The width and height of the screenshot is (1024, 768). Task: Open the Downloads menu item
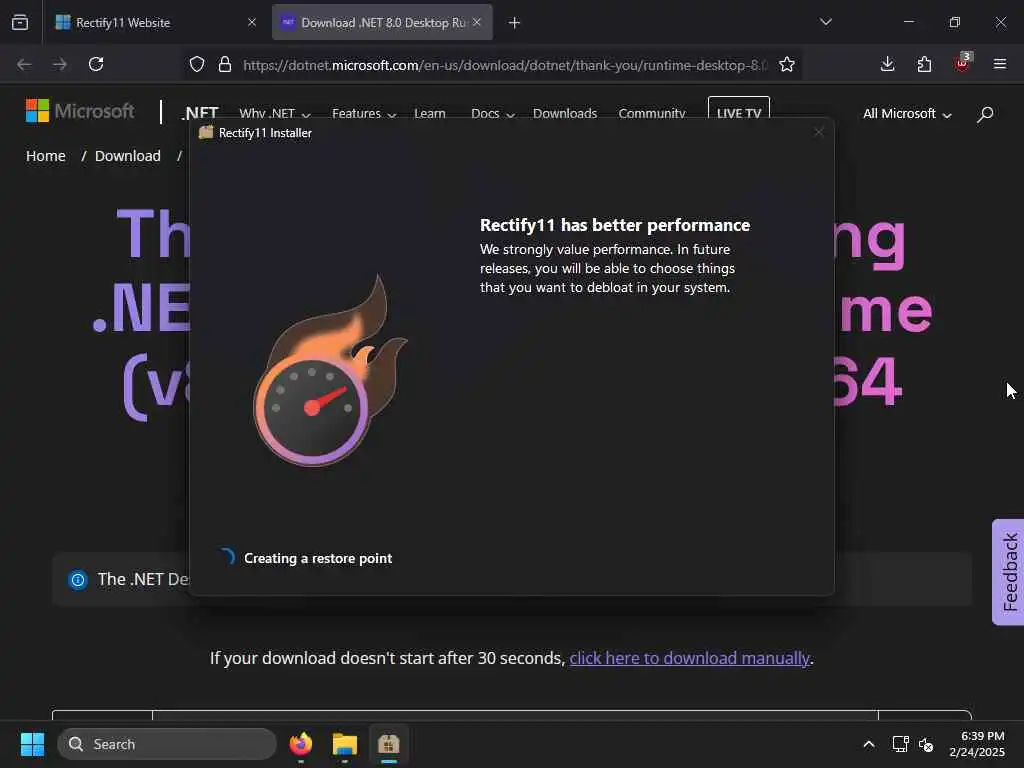tap(565, 114)
